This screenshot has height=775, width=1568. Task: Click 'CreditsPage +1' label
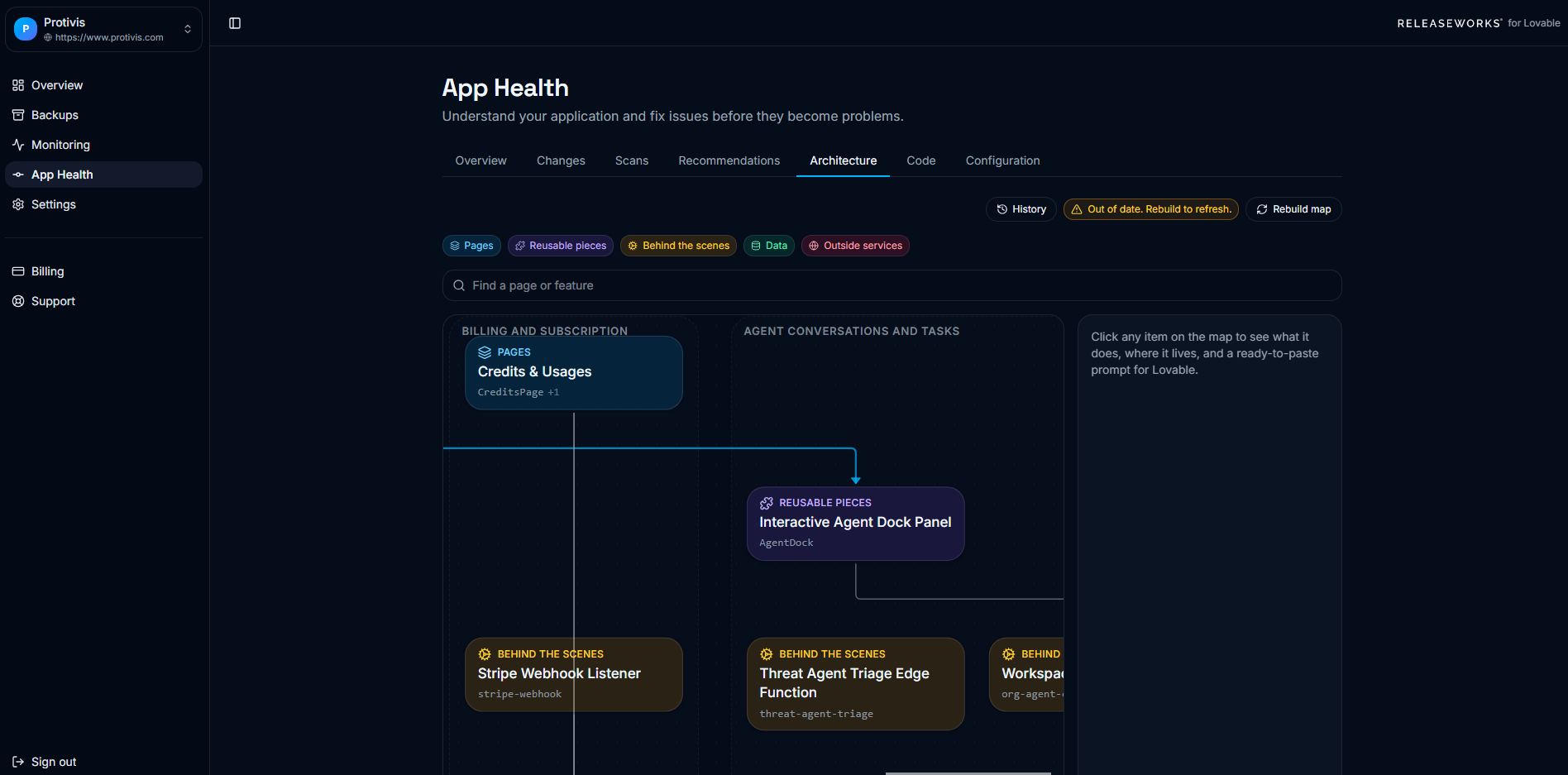coord(519,392)
